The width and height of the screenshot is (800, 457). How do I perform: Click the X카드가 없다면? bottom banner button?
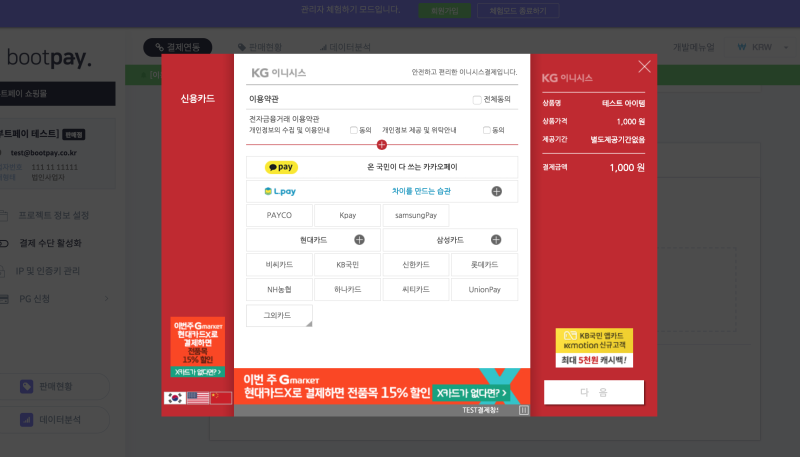pos(471,393)
